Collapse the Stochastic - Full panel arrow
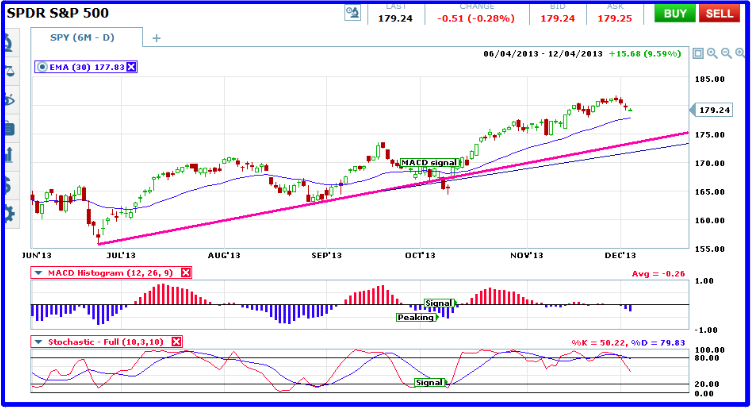Image resolution: width=751 pixels, height=408 pixels. tap(38, 342)
